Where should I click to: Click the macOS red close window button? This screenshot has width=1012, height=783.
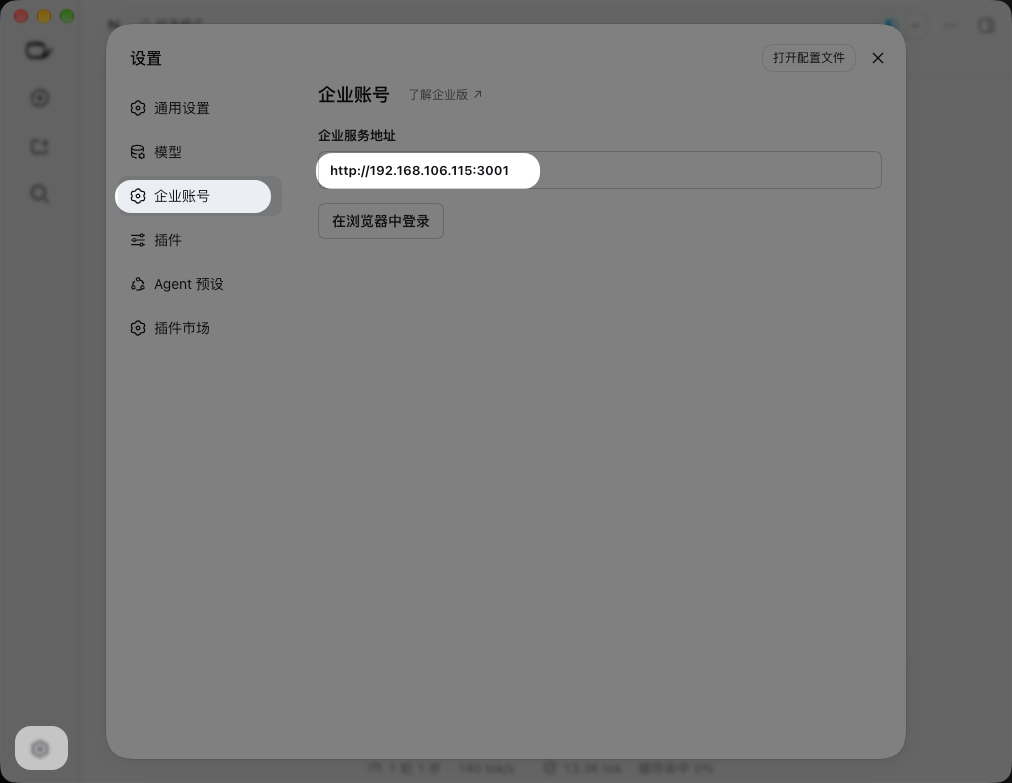click(x=21, y=16)
